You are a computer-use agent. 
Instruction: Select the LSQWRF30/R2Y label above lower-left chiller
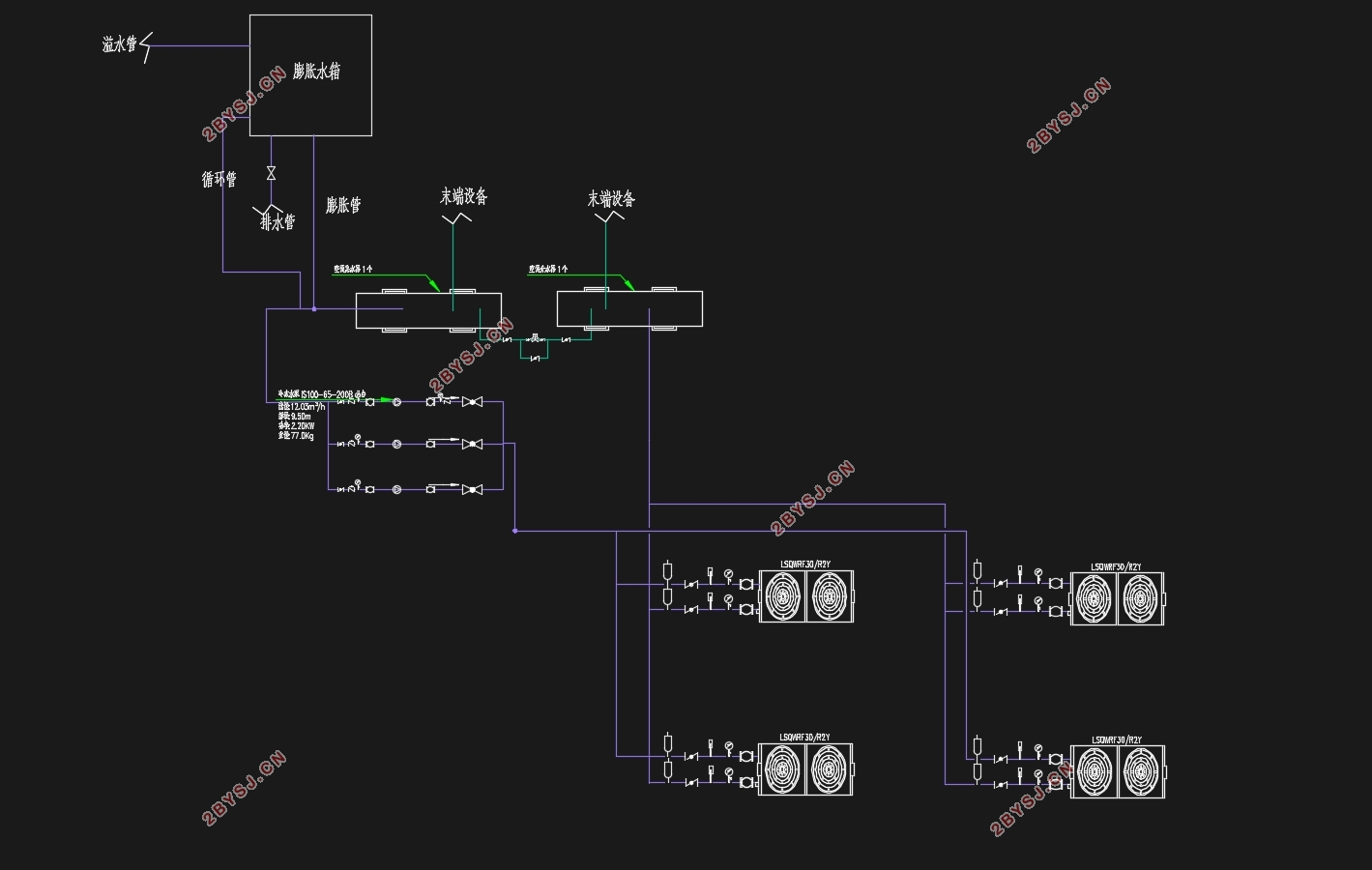pyautogui.click(x=804, y=738)
